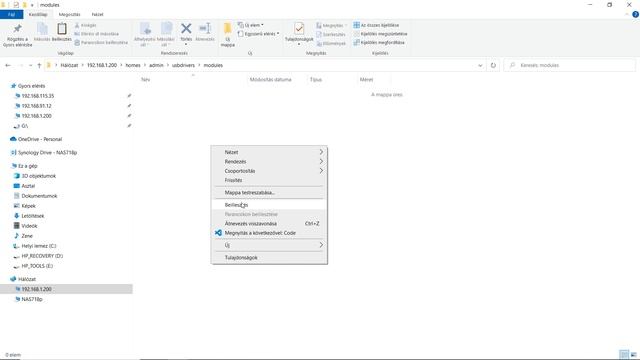
Task: Click the search box Keresés: modules
Action: (x=570, y=65)
